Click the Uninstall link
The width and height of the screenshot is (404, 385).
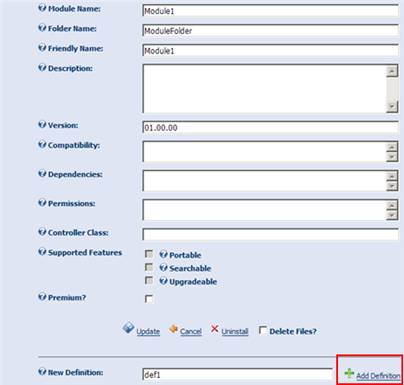click(235, 332)
